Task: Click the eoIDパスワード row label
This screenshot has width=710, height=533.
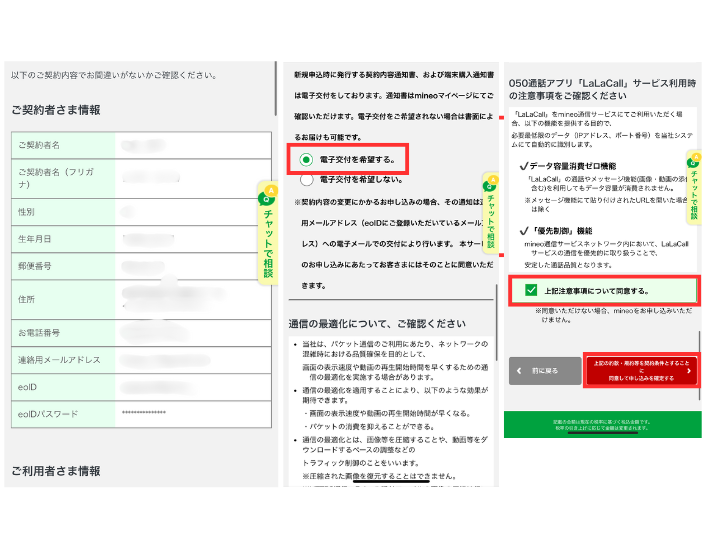Action: pyautogui.click(x=48, y=414)
